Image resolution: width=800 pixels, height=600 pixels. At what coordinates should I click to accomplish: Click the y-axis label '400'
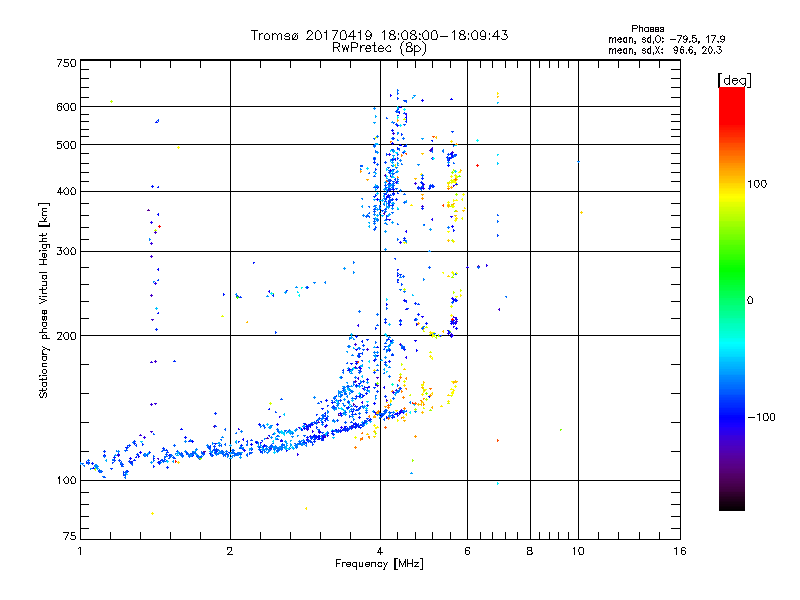point(66,191)
